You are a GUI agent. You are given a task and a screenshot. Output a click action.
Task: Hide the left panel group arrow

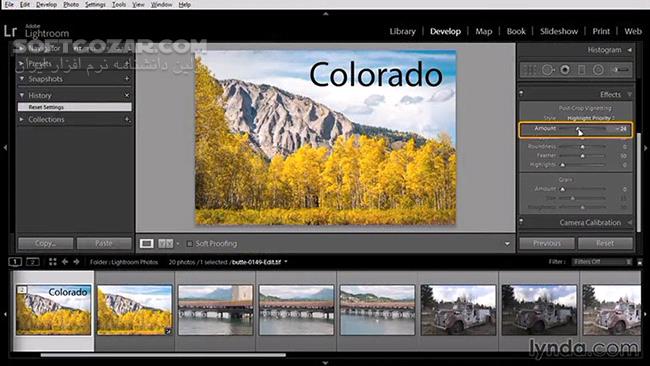tap(5, 147)
